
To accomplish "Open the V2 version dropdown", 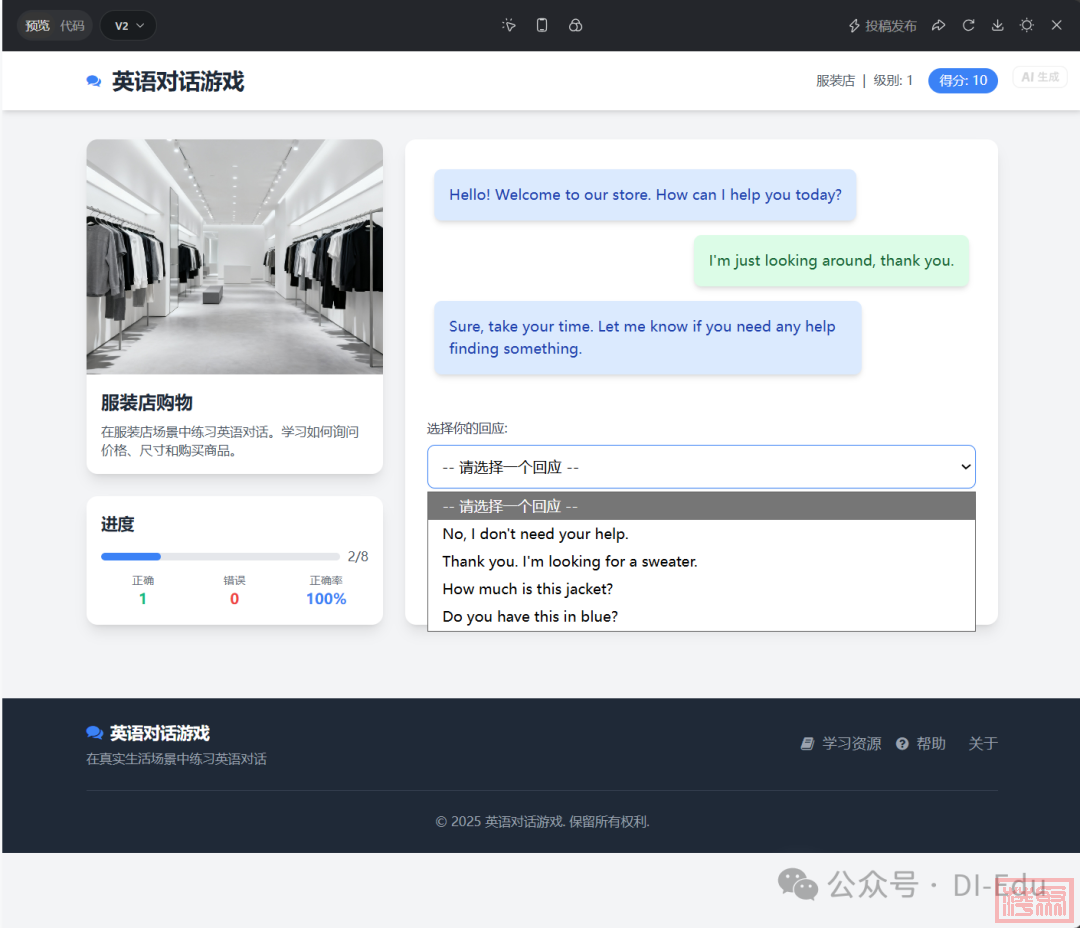I will point(129,26).
